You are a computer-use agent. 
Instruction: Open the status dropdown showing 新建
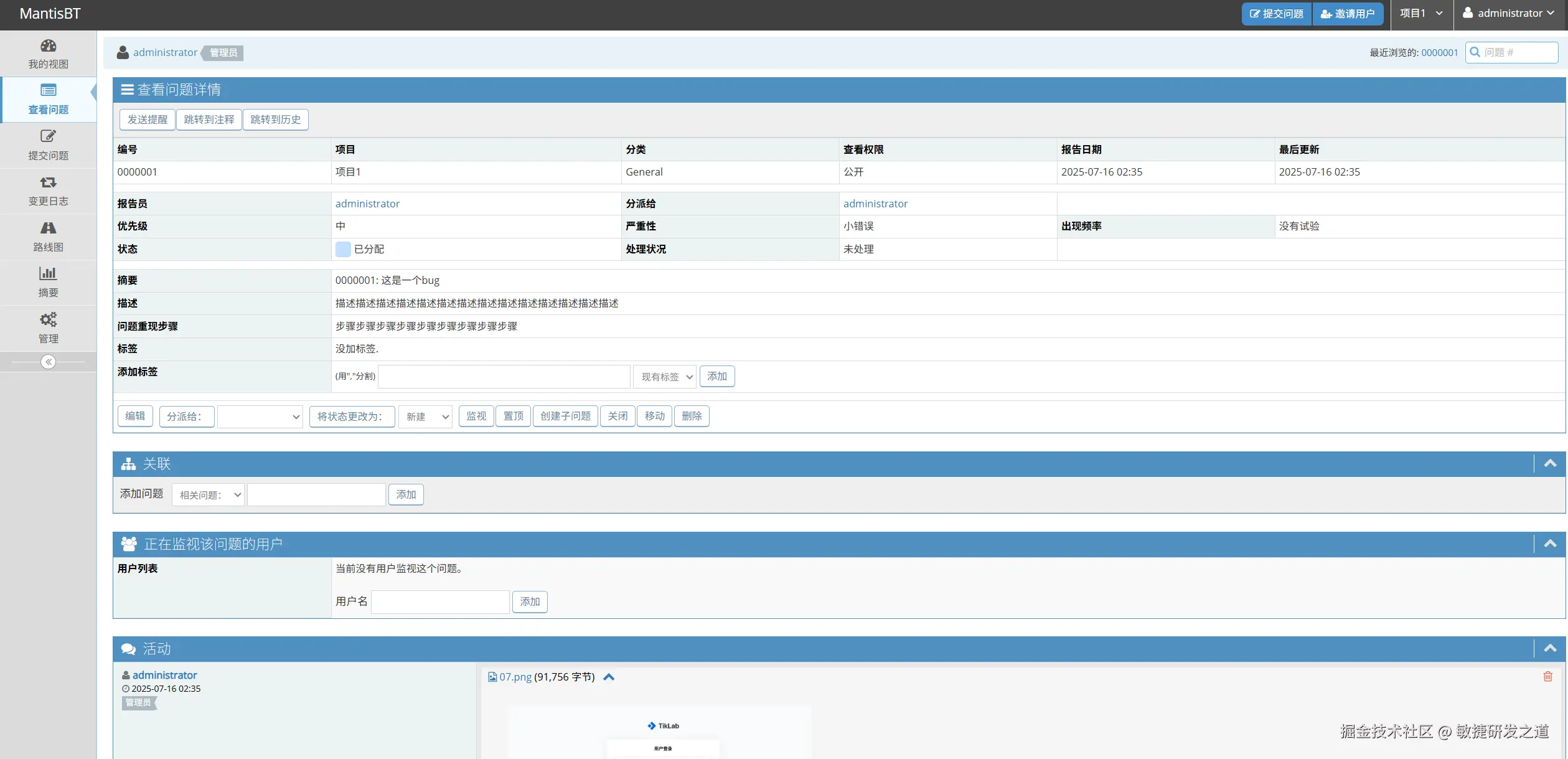[x=425, y=417]
